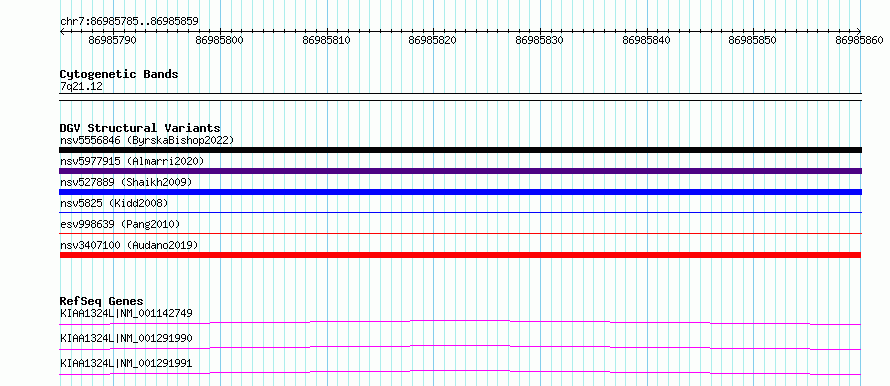Open variant nsv5977915 (Almarri2020) label
This screenshot has height=386, width=890.
pyautogui.click(x=132, y=161)
